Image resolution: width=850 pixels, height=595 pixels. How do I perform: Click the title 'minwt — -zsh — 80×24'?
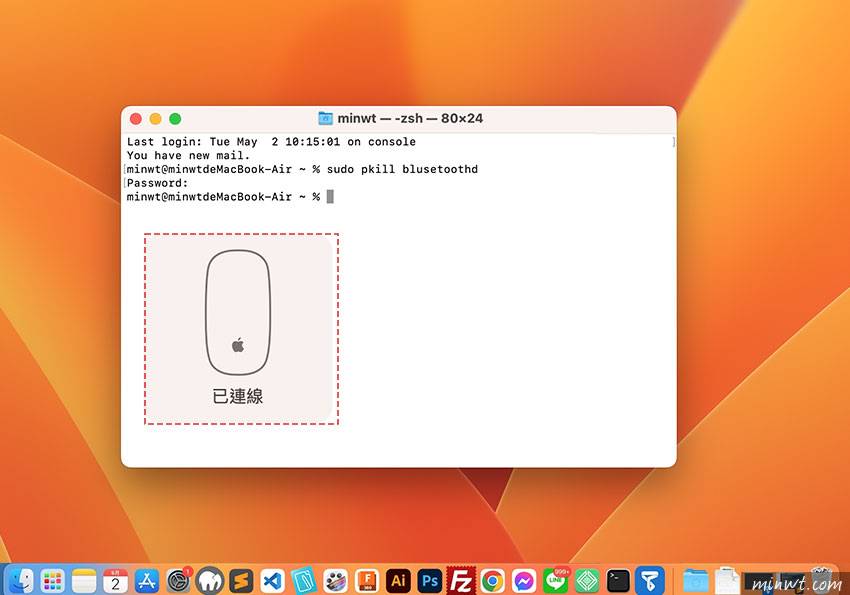point(410,118)
